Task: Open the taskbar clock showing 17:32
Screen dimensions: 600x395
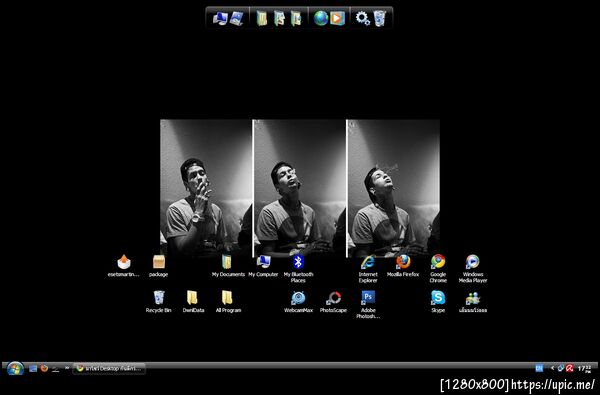Action: [584, 369]
